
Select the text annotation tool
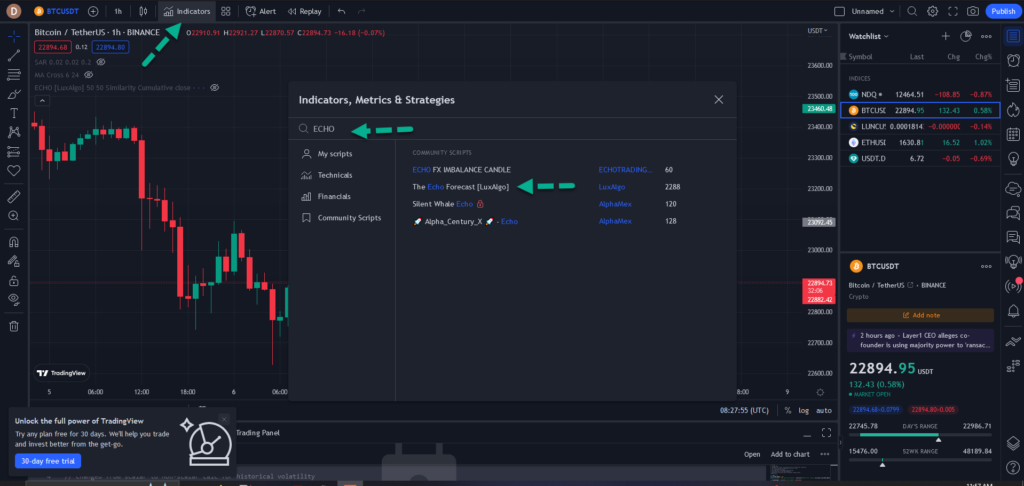(14, 113)
